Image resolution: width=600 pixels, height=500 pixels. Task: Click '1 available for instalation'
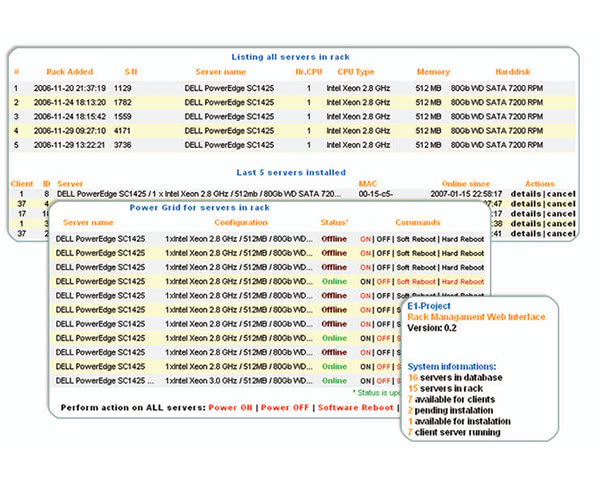(x=459, y=422)
